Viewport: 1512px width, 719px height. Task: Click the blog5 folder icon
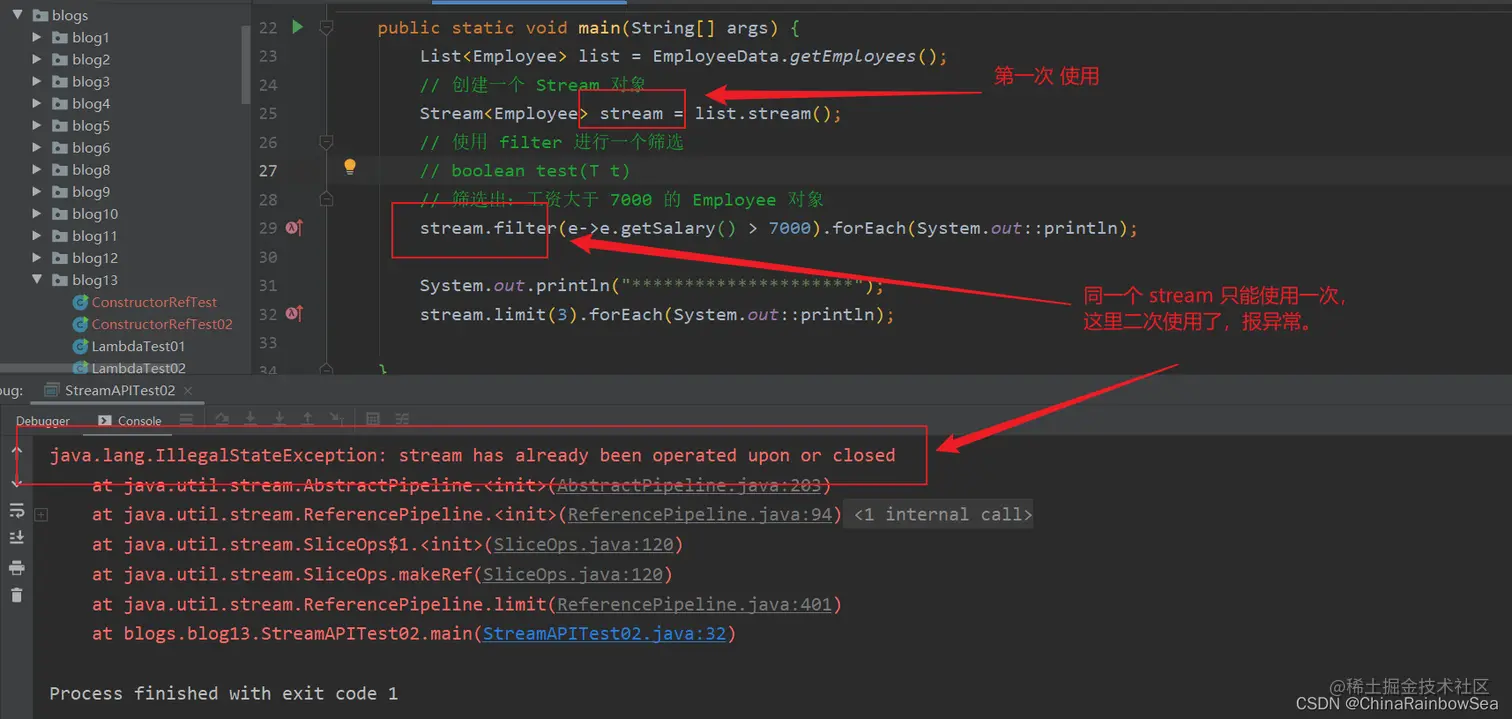click(x=60, y=126)
